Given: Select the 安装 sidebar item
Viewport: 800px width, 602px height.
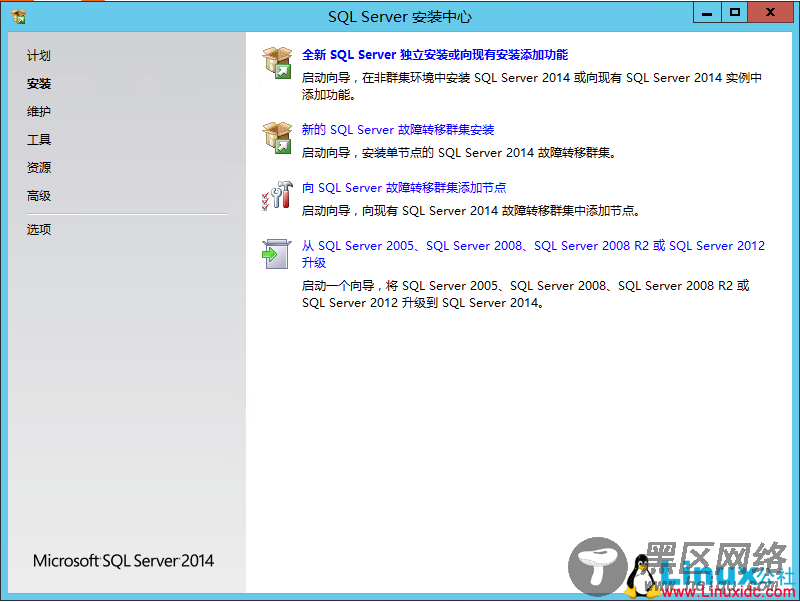Looking at the screenshot, I should (x=39, y=84).
